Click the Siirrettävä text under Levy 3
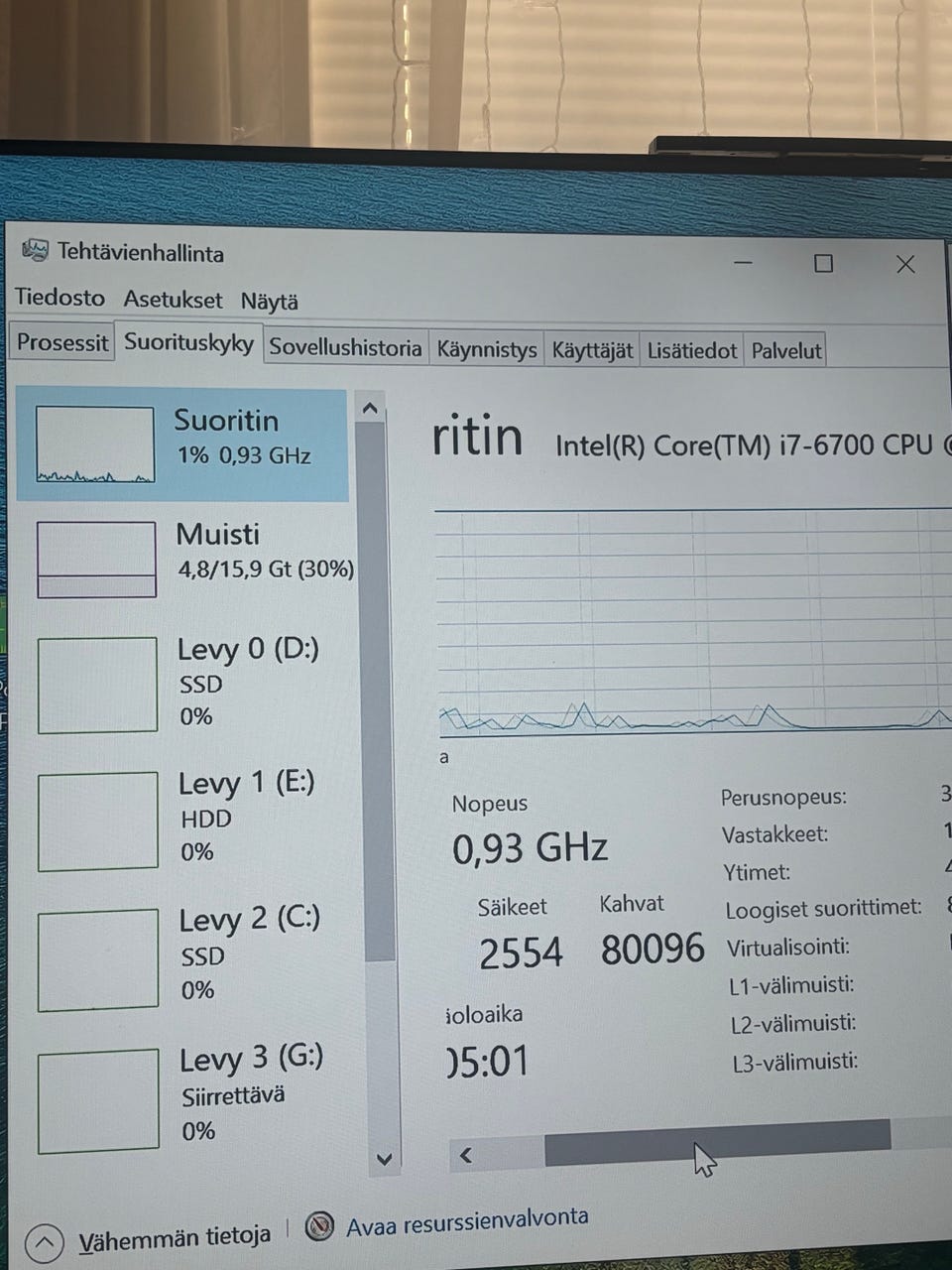The image size is (952, 1270). 233,1095
